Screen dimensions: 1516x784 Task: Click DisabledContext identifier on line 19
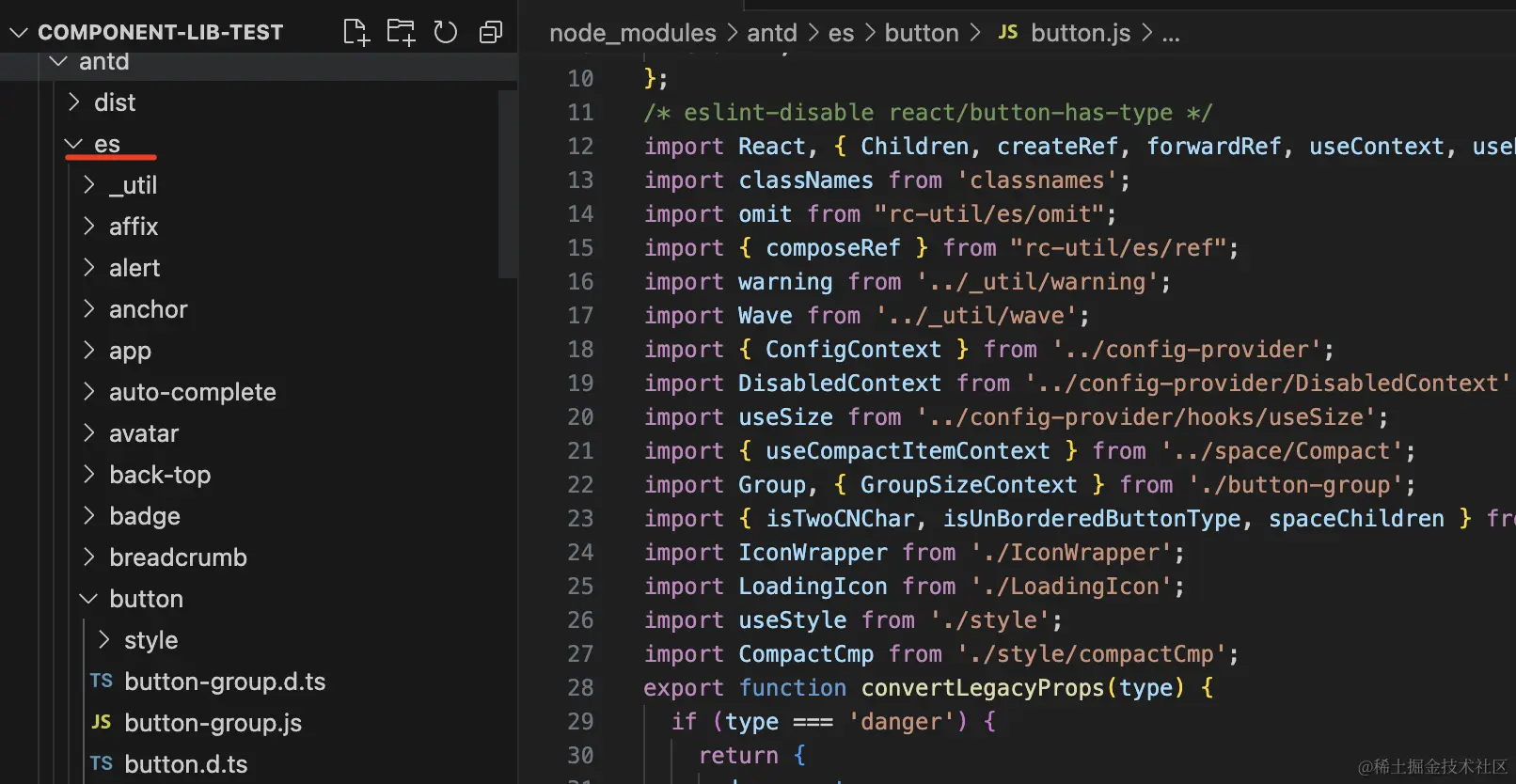[x=840, y=384]
